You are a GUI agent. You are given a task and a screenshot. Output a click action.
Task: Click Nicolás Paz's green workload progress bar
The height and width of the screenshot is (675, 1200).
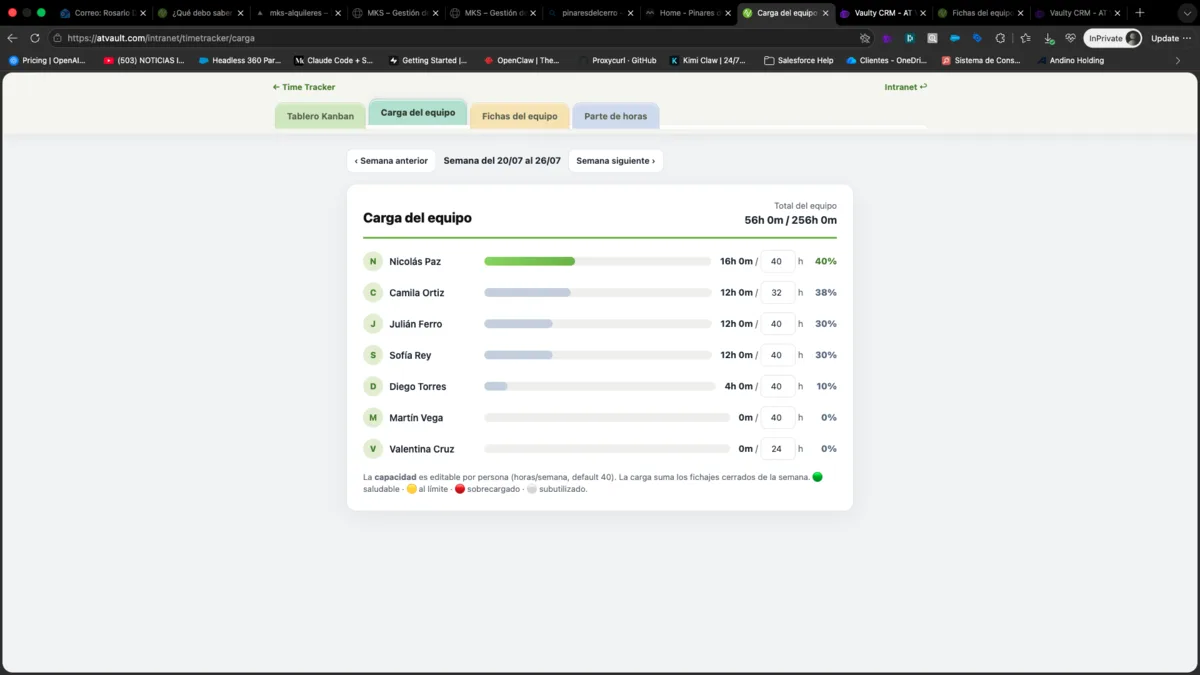(x=530, y=261)
